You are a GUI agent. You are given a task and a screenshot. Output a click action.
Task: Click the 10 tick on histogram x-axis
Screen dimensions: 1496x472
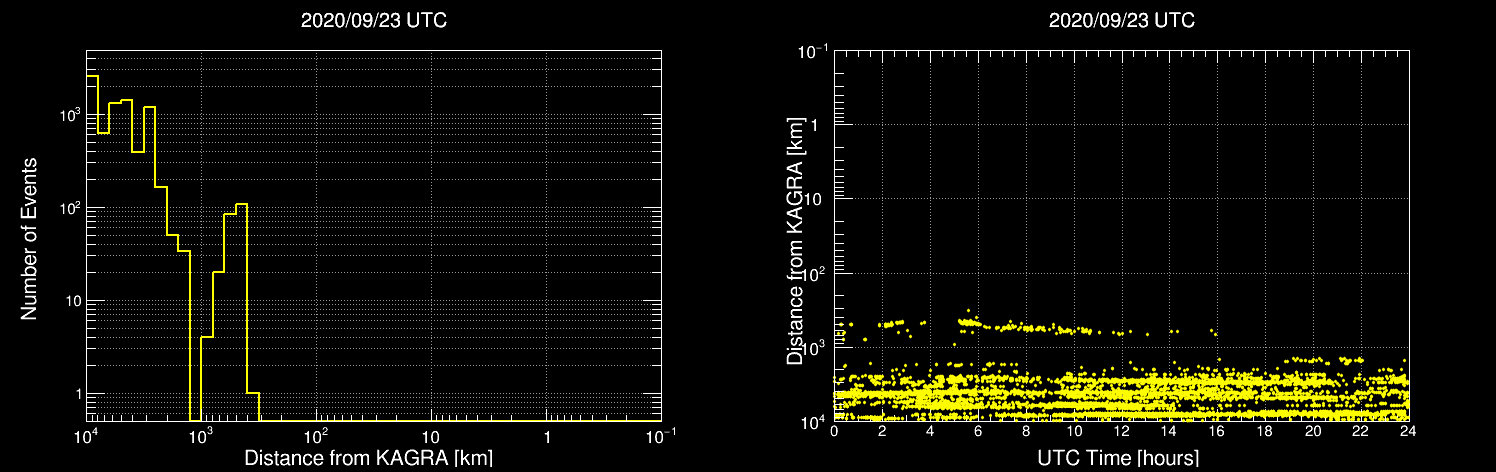coord(431,436)
